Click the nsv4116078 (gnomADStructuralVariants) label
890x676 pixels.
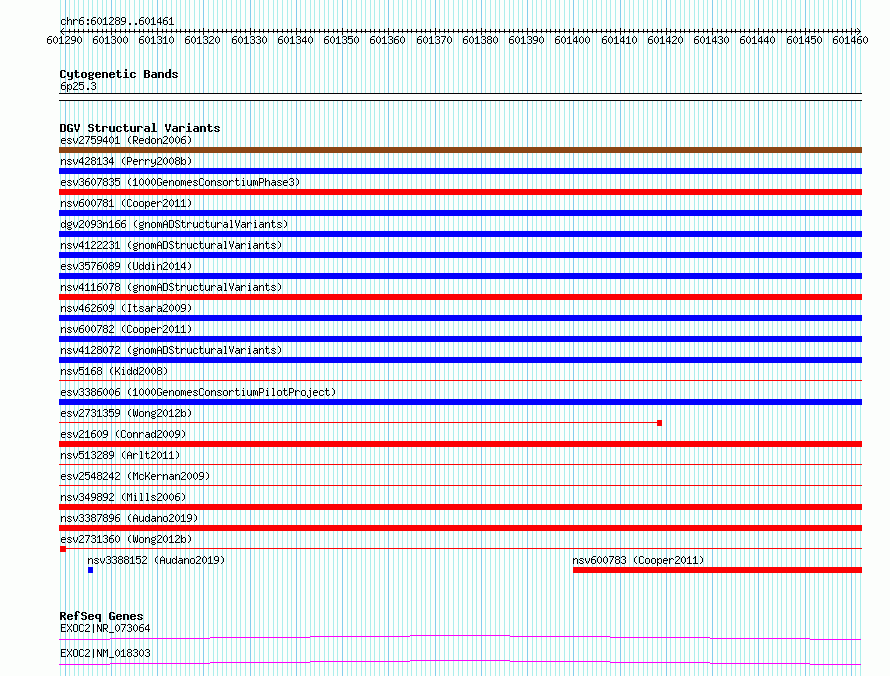[171, 287]
